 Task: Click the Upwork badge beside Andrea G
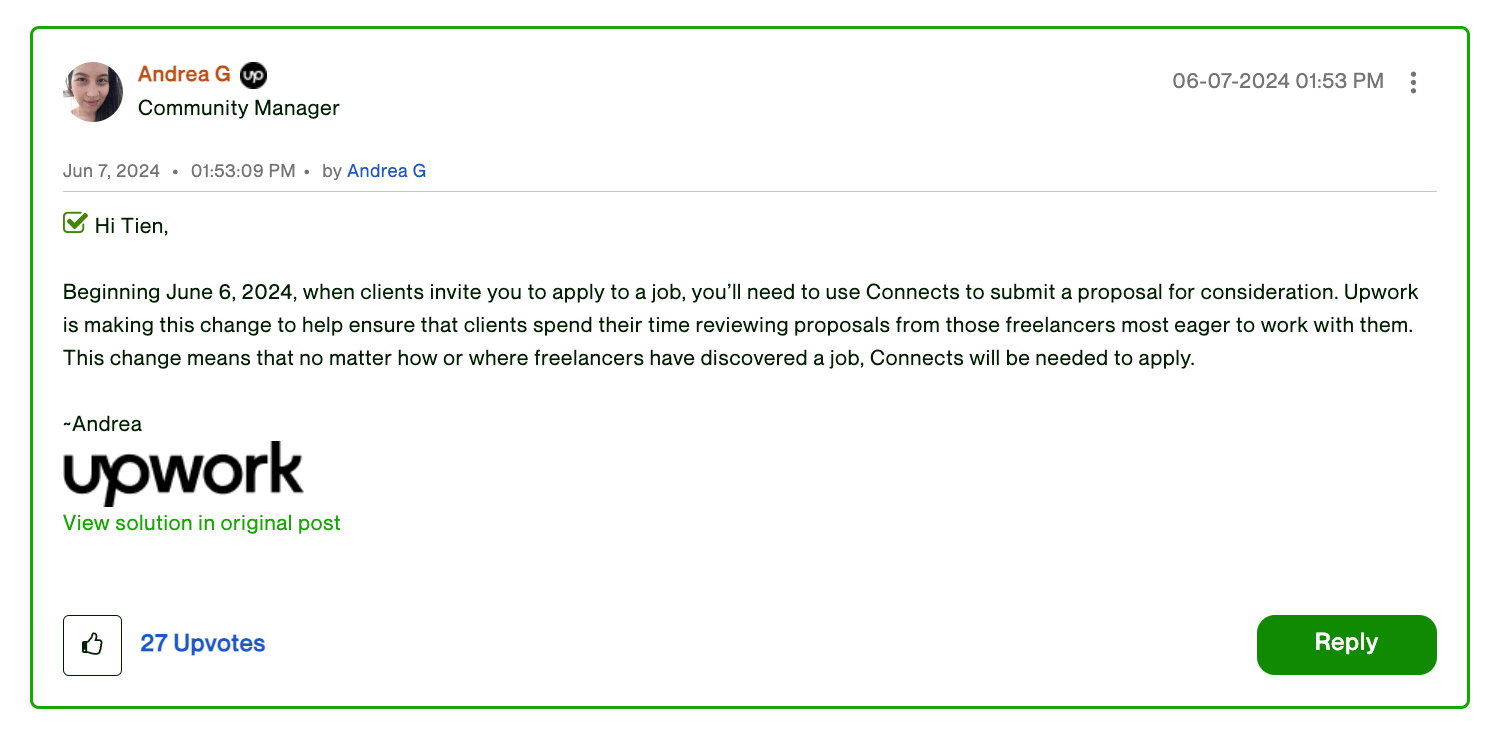(254, 75)
